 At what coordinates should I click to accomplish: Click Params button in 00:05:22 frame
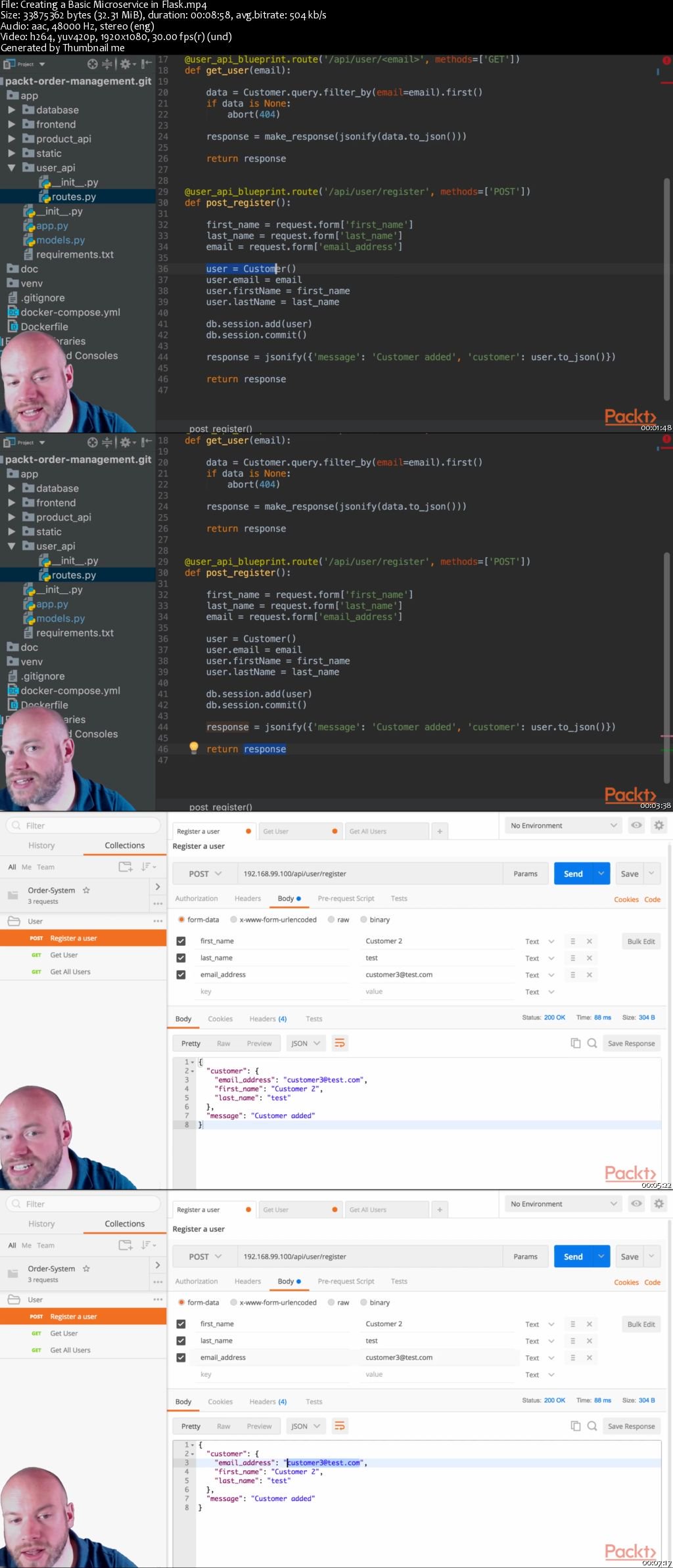click(525, 874)
